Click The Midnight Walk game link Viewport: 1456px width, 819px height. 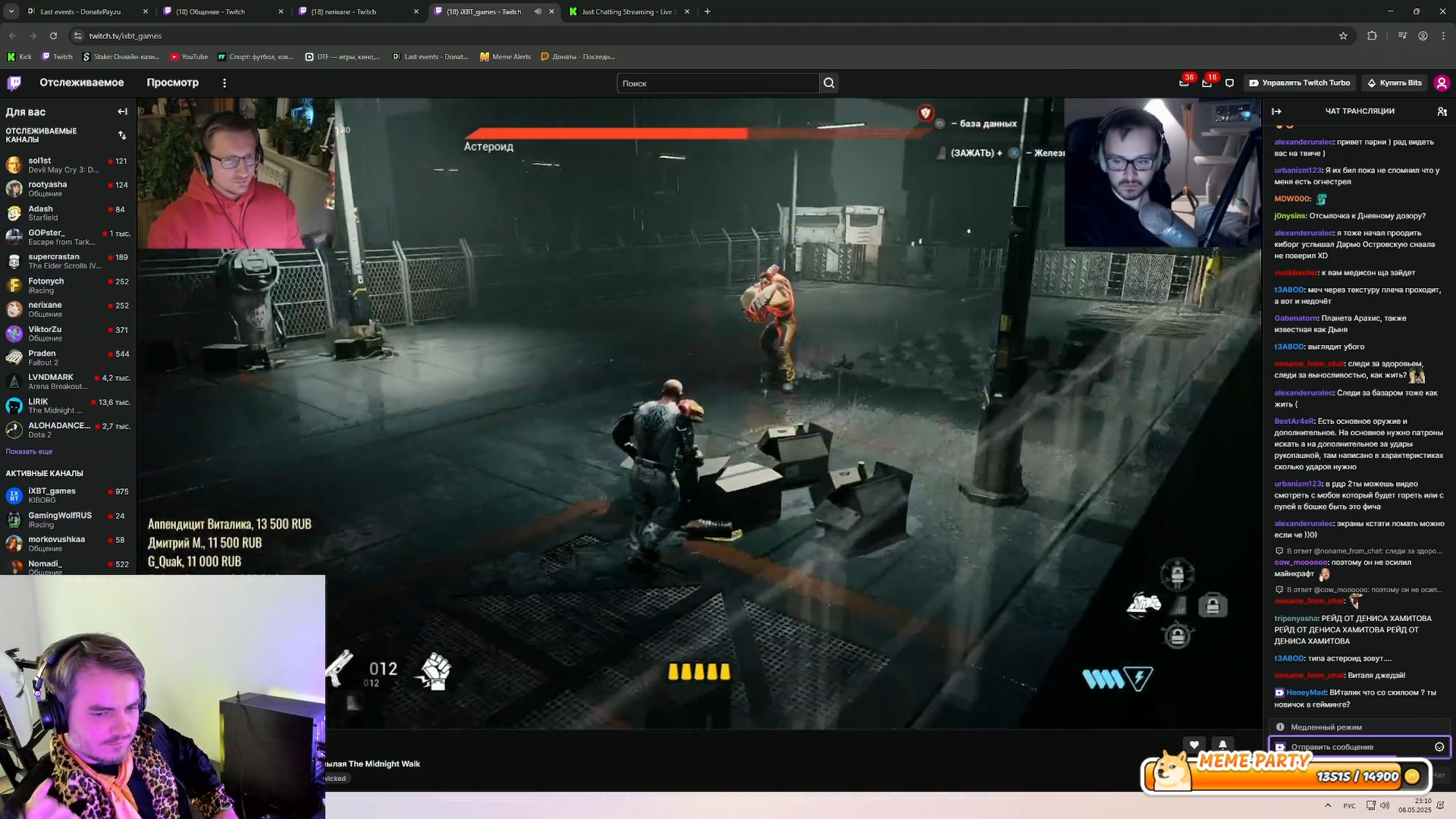coord(384,764)
